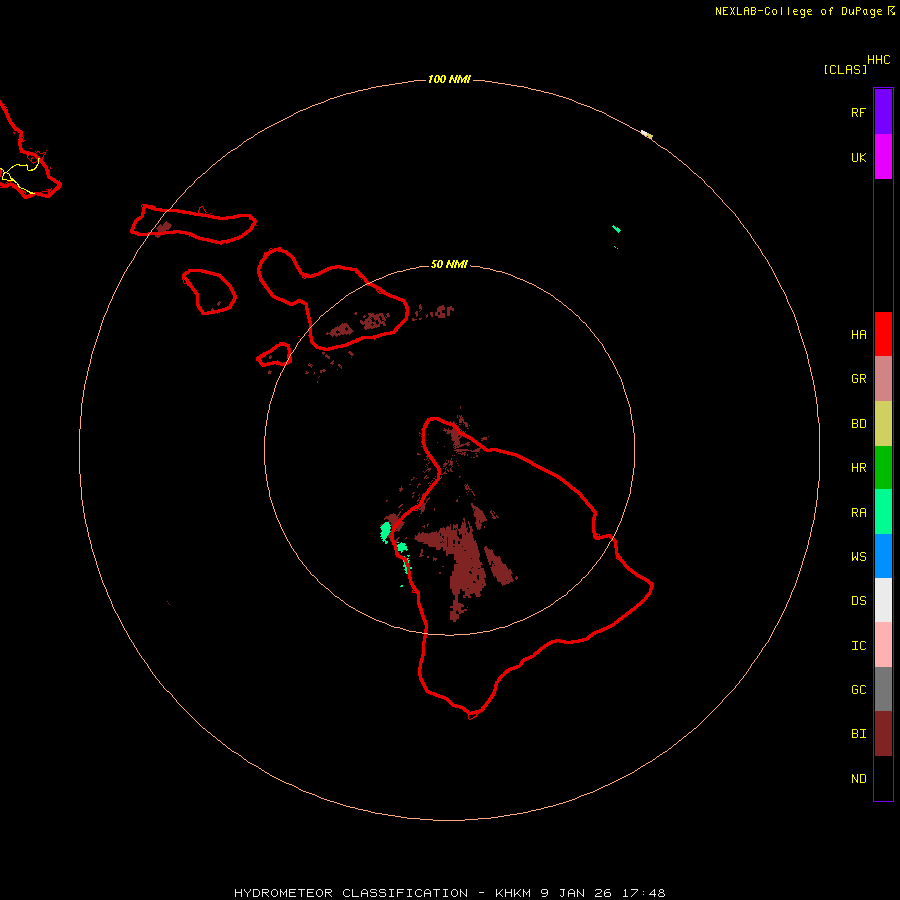900x900 pixels.
Task: Click the 'RF' legend label text
Action: tap(858, 113)
